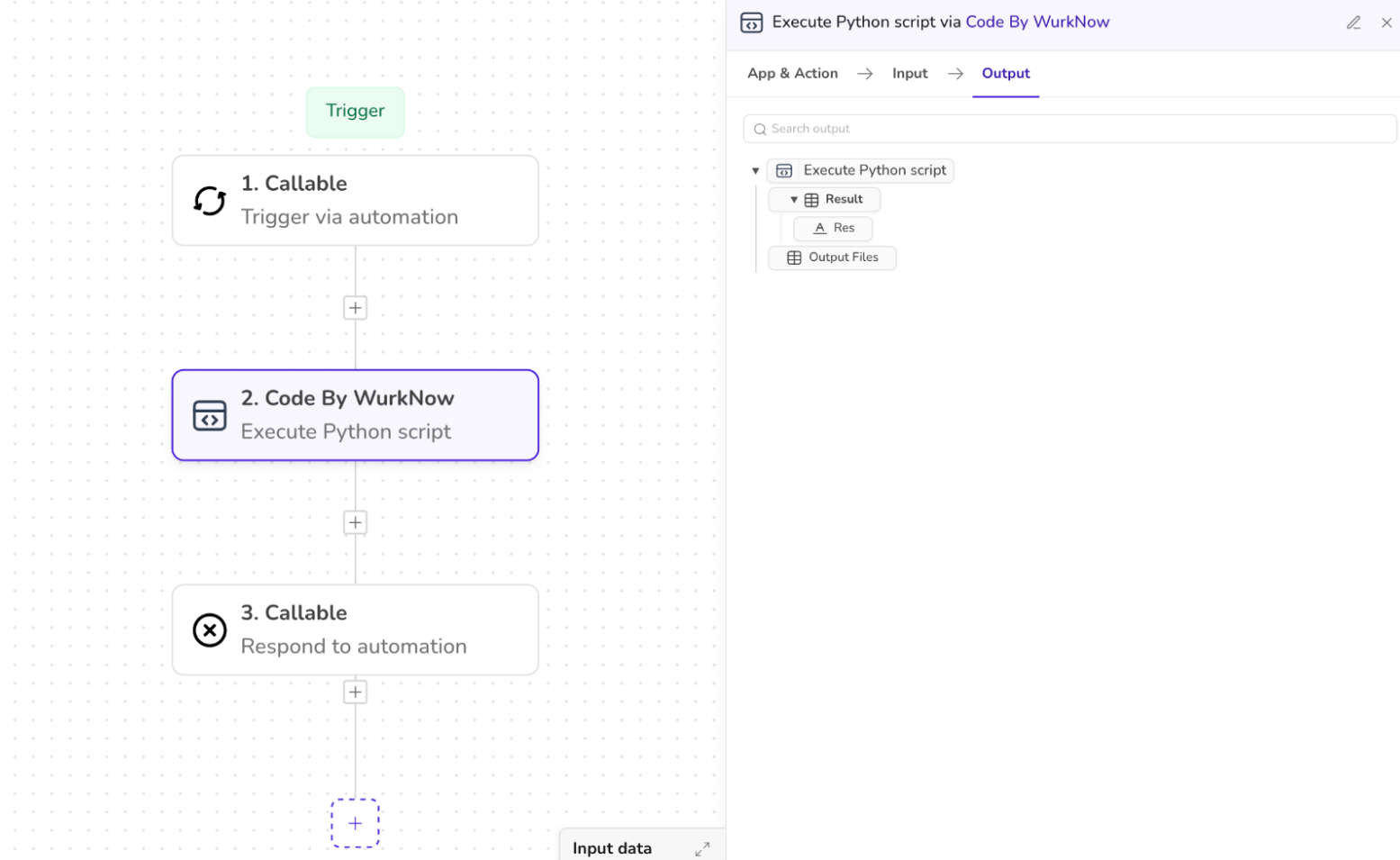Click the Respond to automation X icon

[x=210, y=630]
